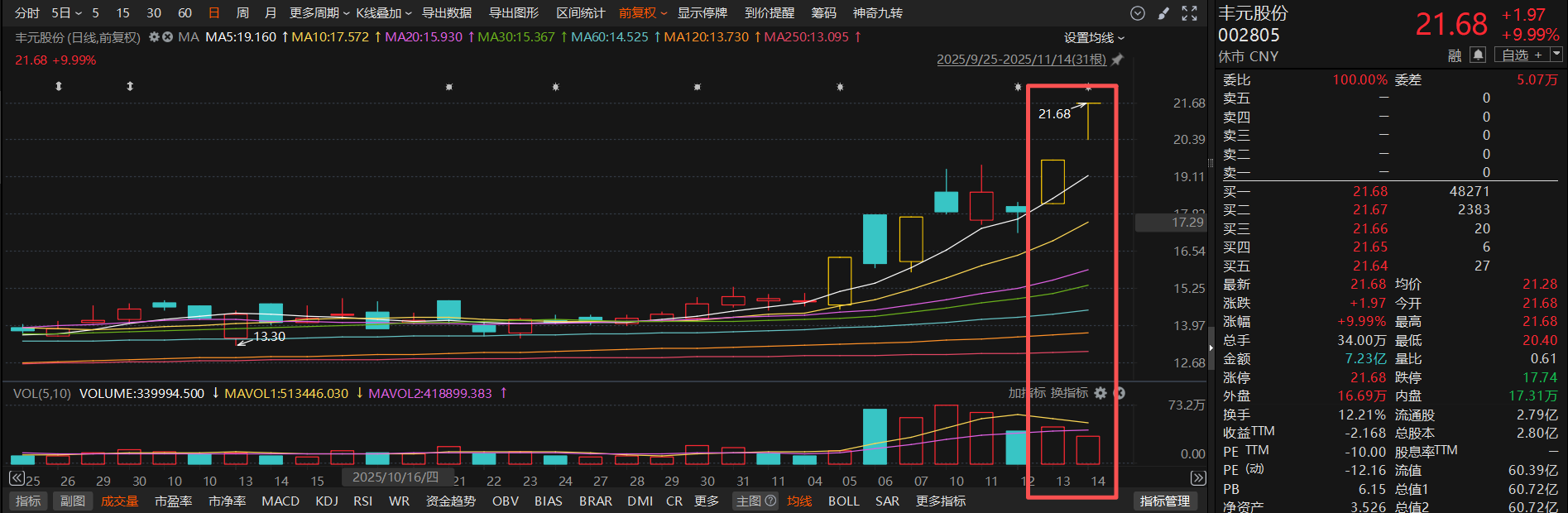Expand 更多 sub-chart indicators
The width and height of the screenshot is (1568, 513).
point(706,501)
